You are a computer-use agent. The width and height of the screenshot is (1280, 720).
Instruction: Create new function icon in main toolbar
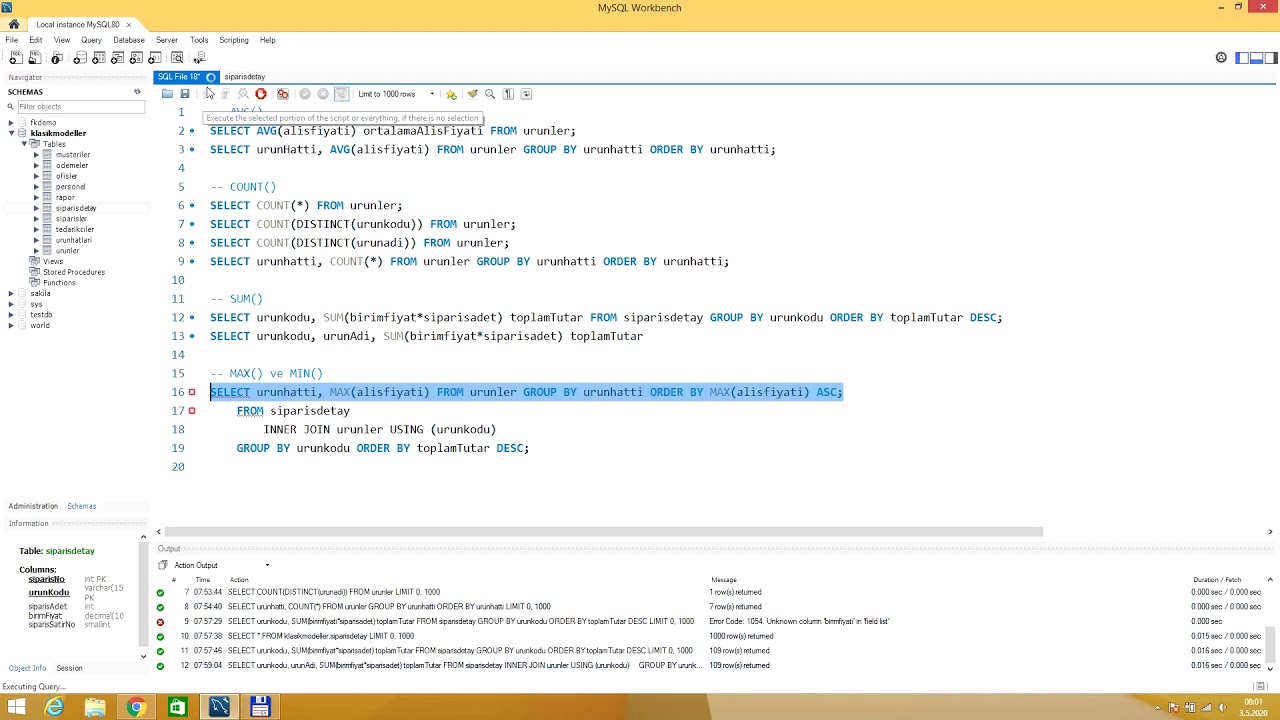(153, 58)
